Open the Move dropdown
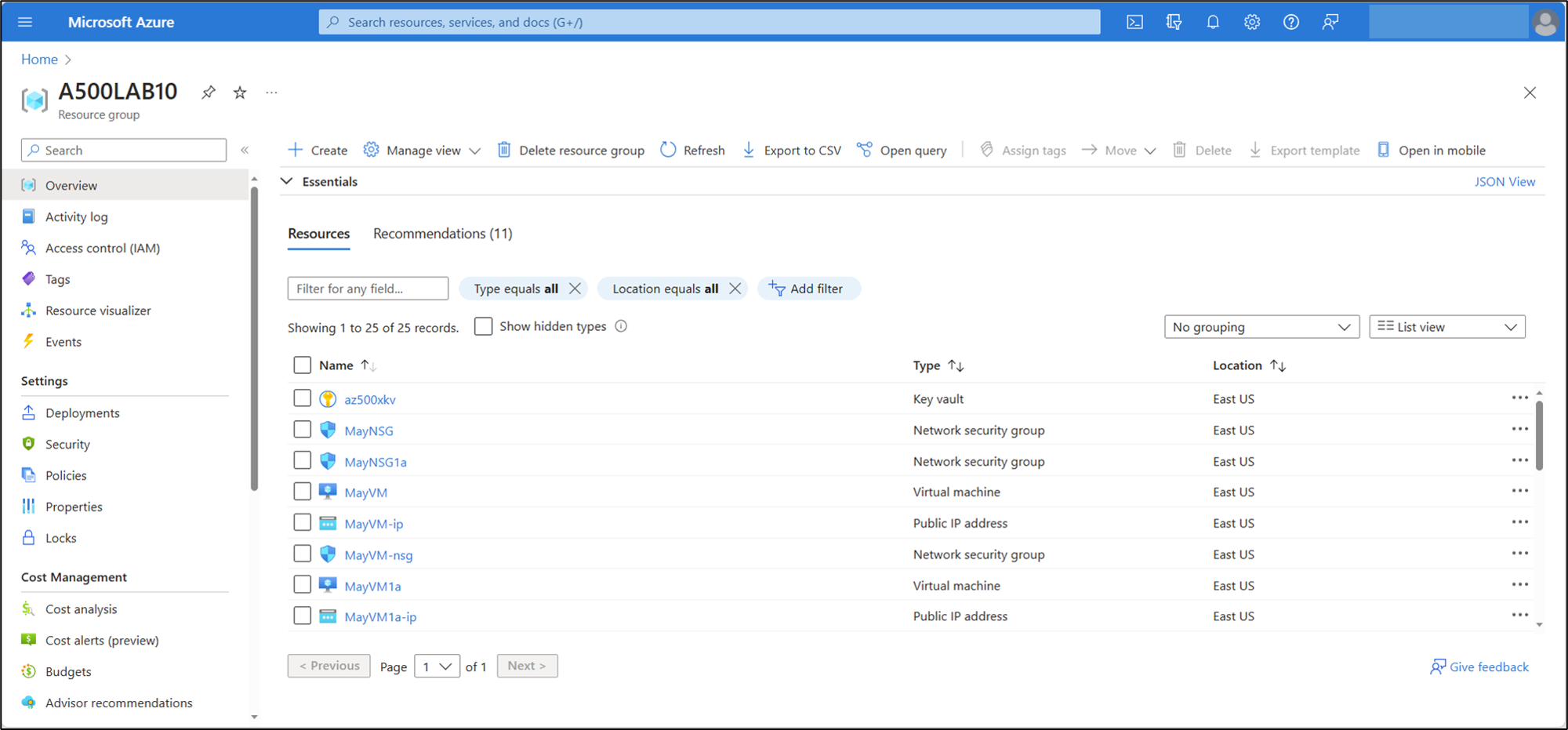Screen dimensions: 1568x730 pyautogui.click(x=1119, y=150)
